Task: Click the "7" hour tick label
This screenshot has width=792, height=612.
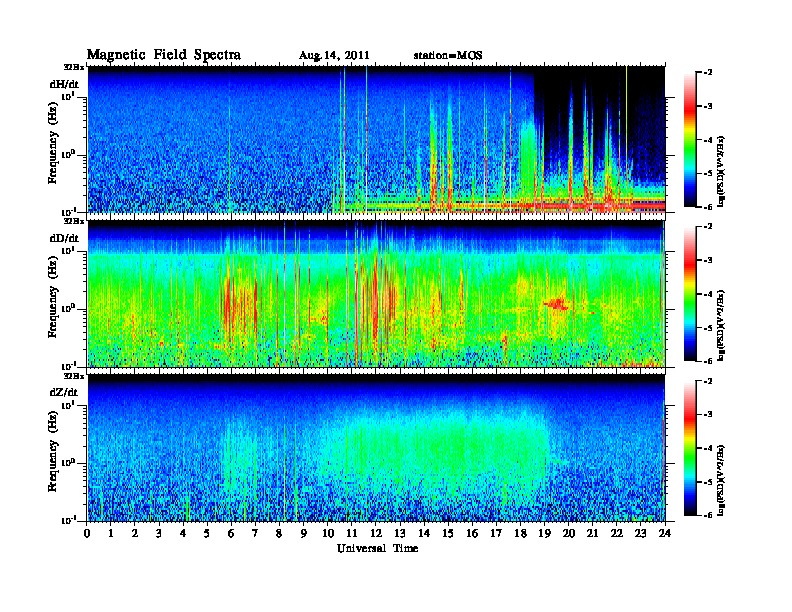Action: [x=256, y=534]
